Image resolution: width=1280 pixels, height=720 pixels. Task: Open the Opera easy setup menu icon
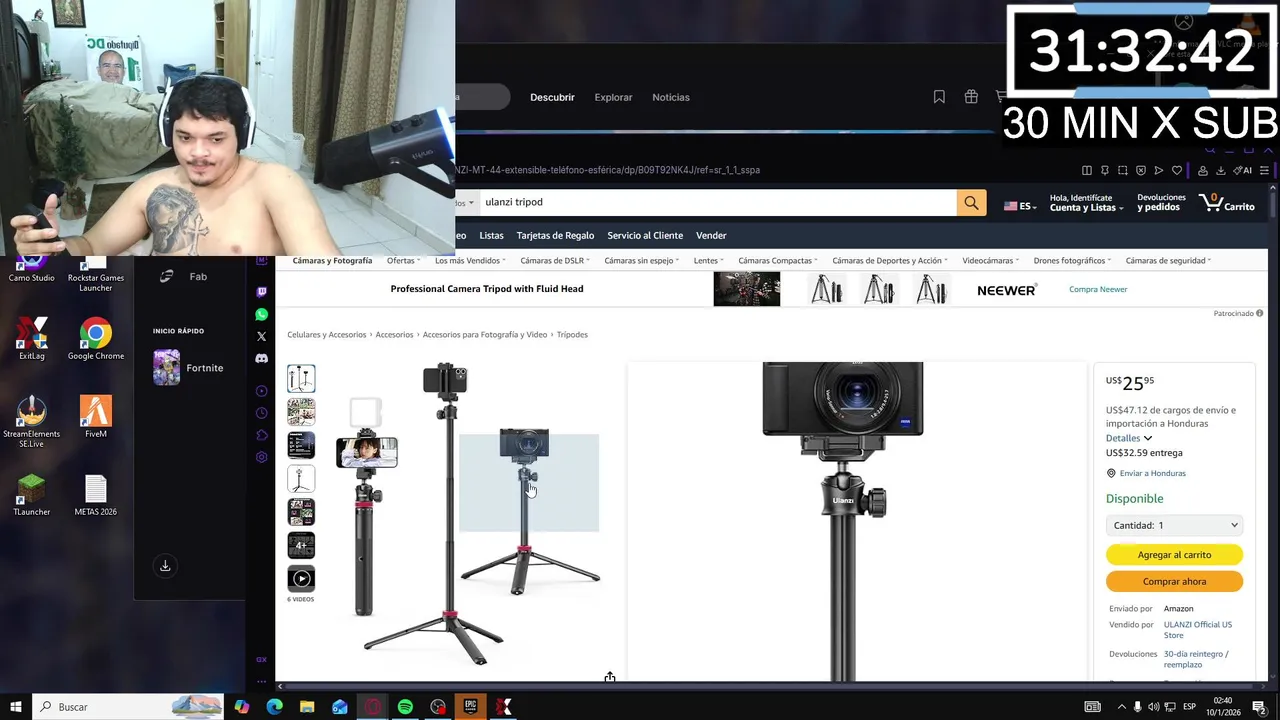[x=1264, y=171]
